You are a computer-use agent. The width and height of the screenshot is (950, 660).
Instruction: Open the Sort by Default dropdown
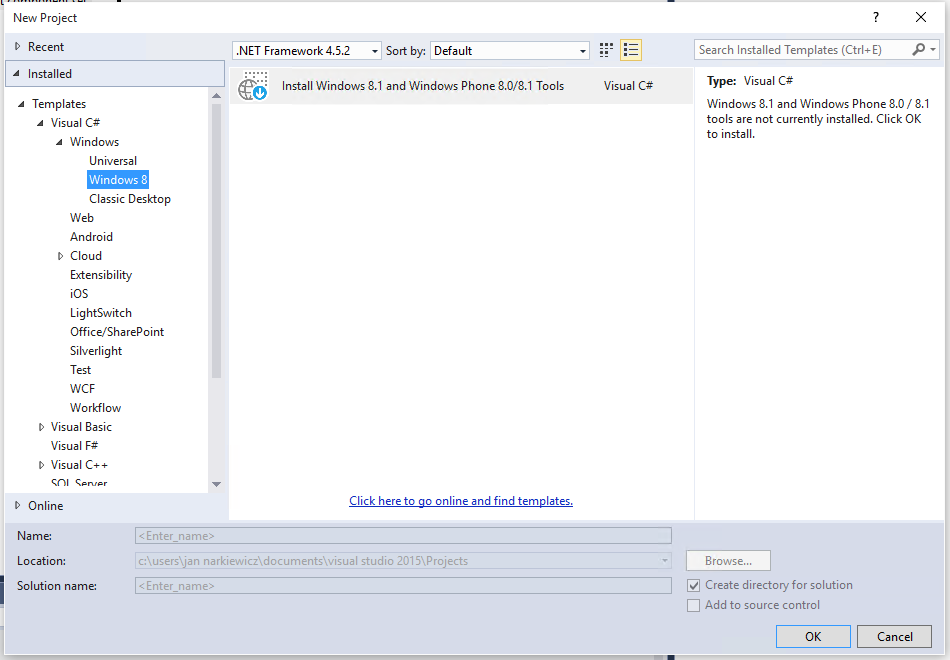pyautogui.click(x=510, y=51)
